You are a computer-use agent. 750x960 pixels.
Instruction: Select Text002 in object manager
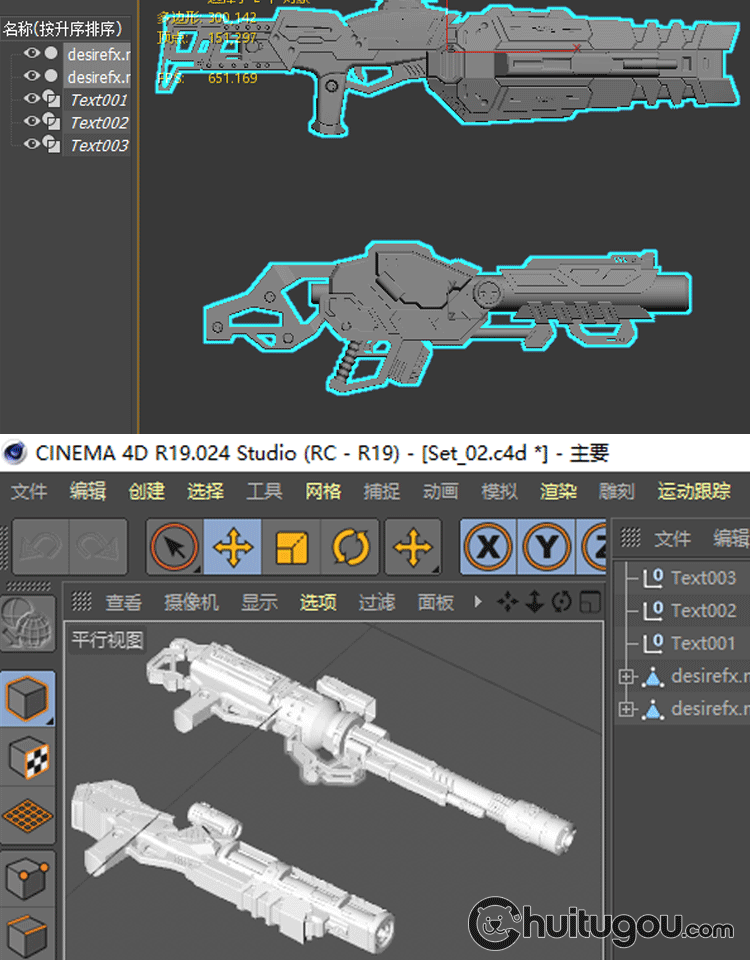pyautogui.click(x=702, y=610)
